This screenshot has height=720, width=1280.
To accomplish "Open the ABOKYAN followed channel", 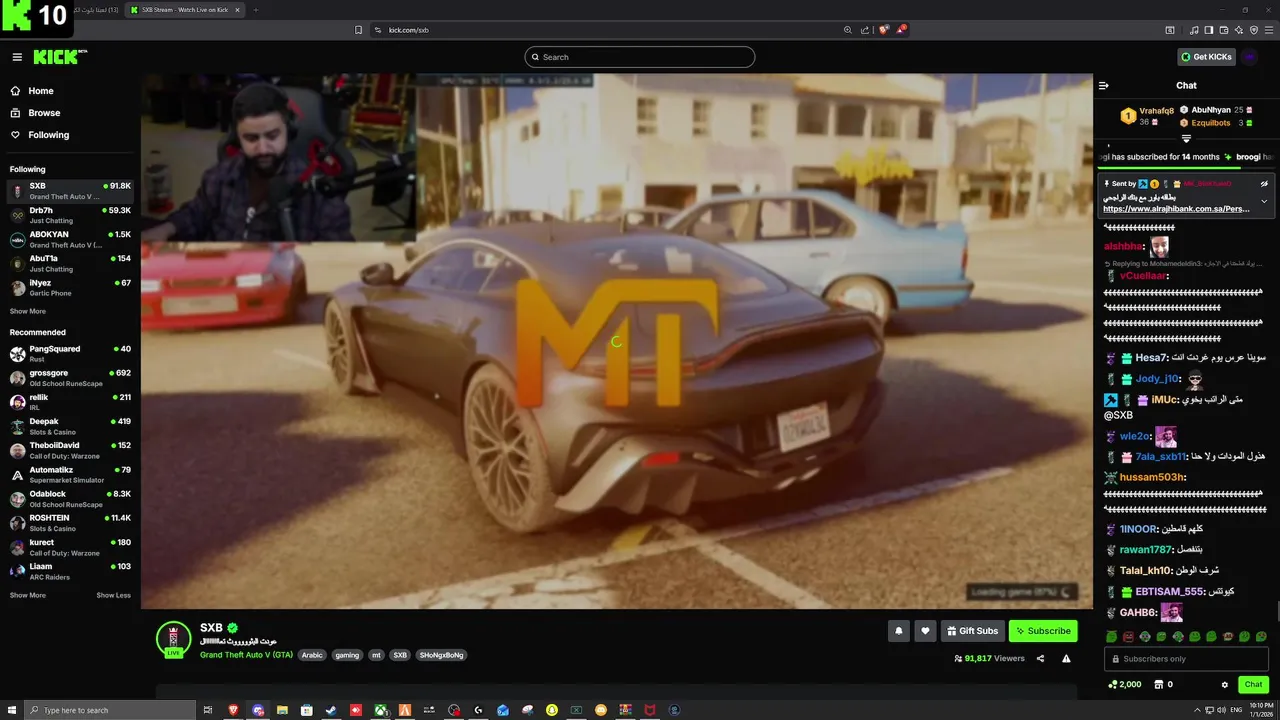I will coord(70,239).
